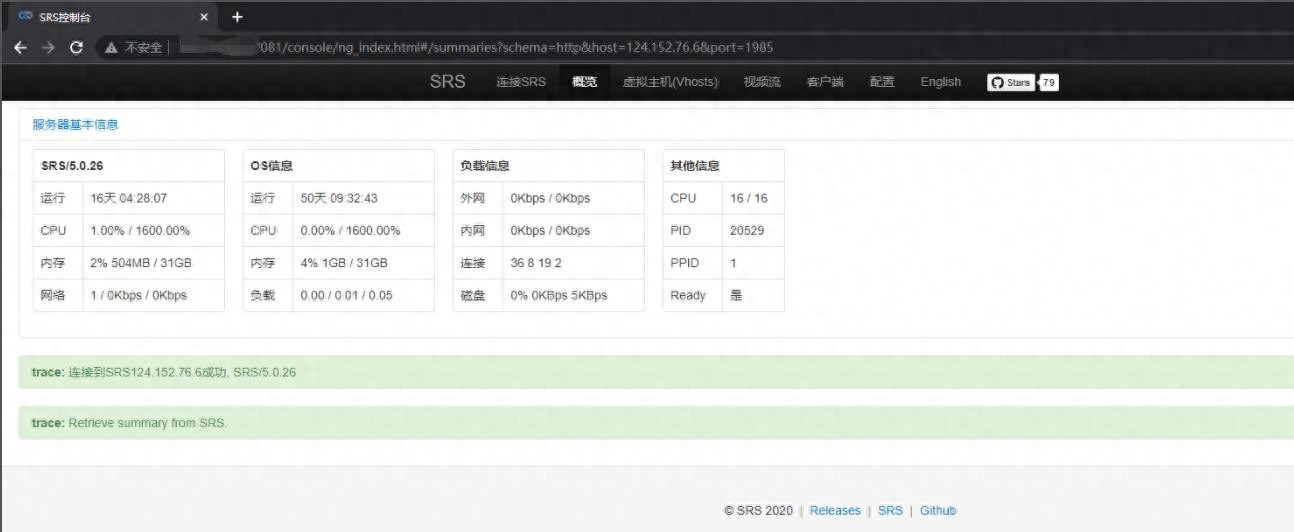Click the 外网 row label
Screen dimensions: 1294x532
pos(472,198)
